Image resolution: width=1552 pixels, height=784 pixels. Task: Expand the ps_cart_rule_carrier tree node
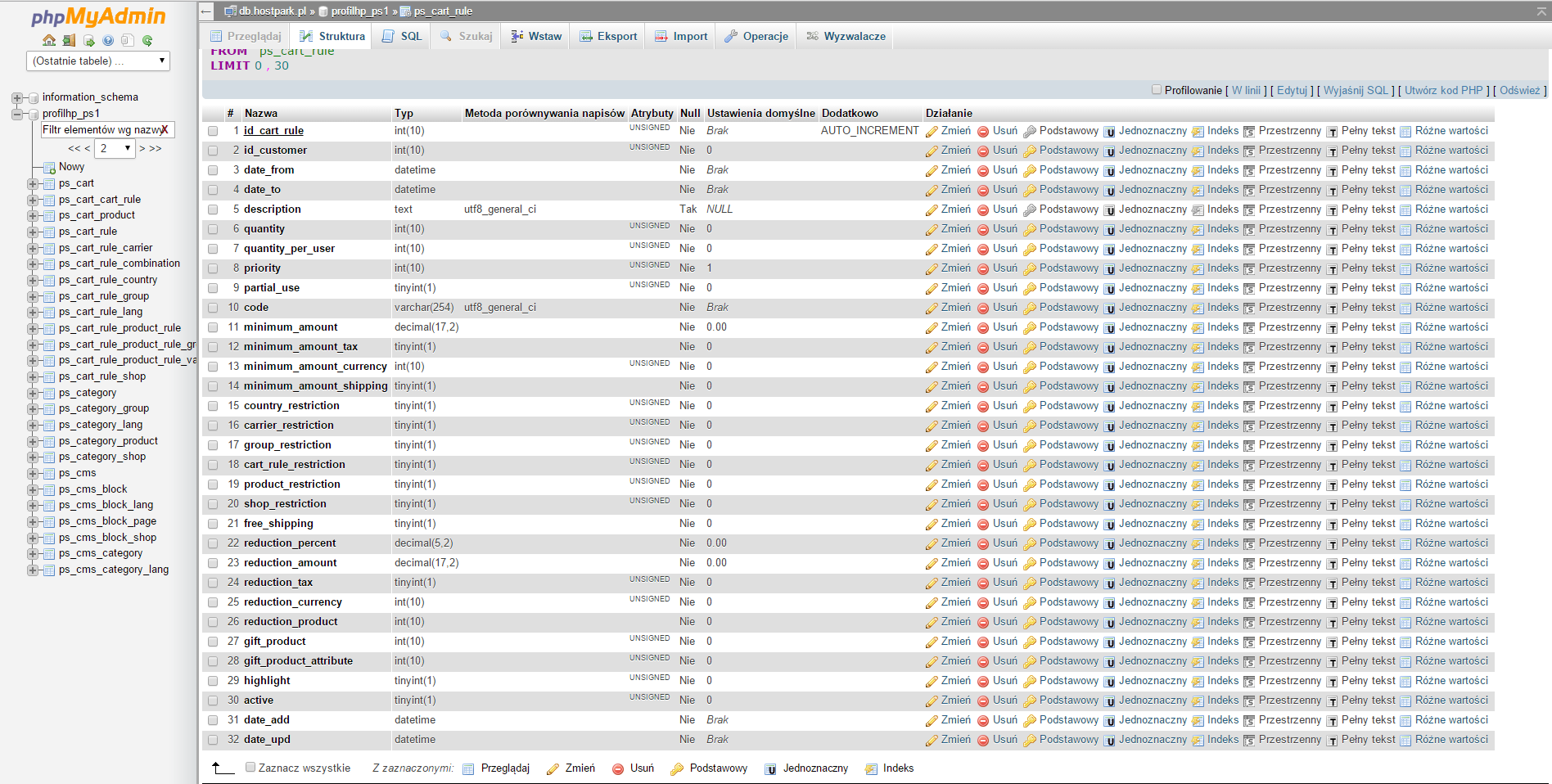[33, 248]
